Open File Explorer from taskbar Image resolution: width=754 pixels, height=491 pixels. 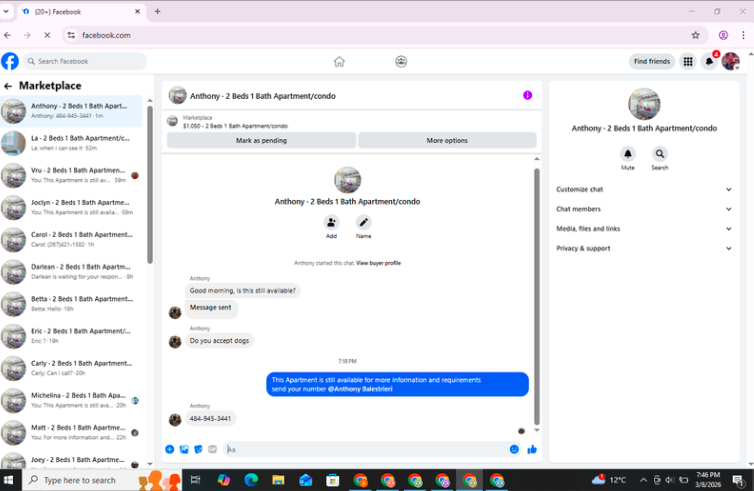click(x=278, y=480)
